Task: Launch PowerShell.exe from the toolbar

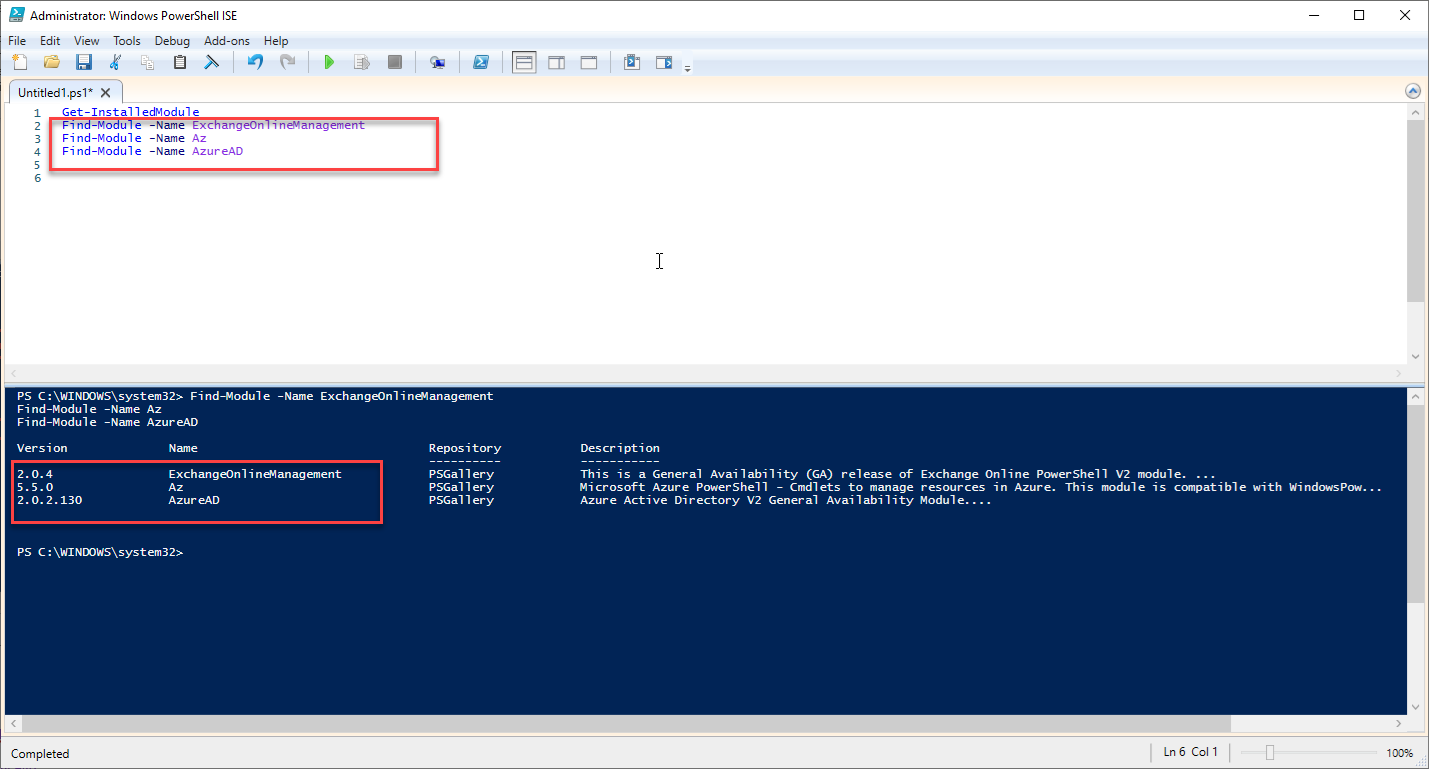Action: click(481, 63)
